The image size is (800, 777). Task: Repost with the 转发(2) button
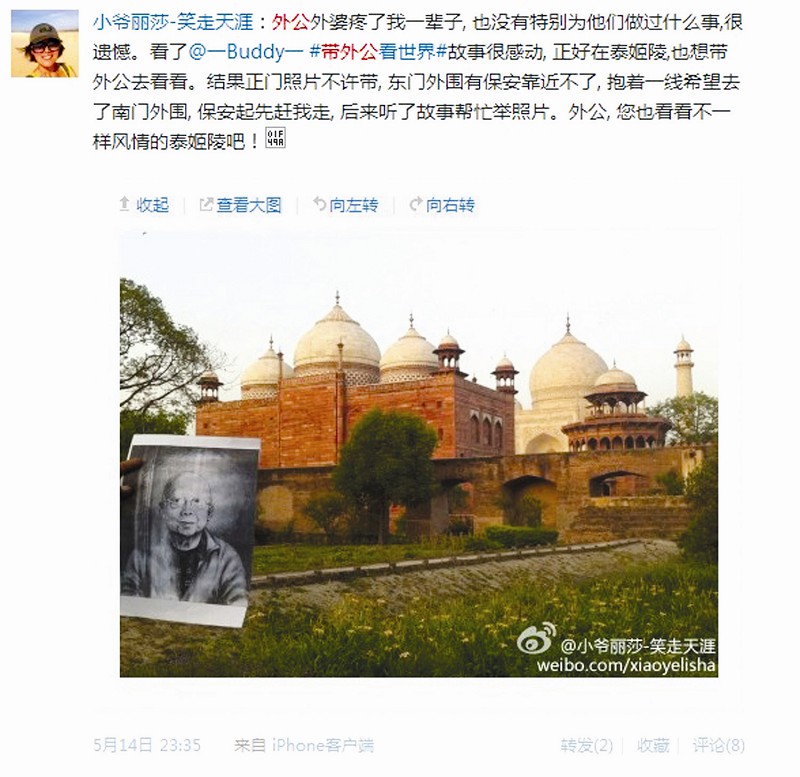coord(586,745)
